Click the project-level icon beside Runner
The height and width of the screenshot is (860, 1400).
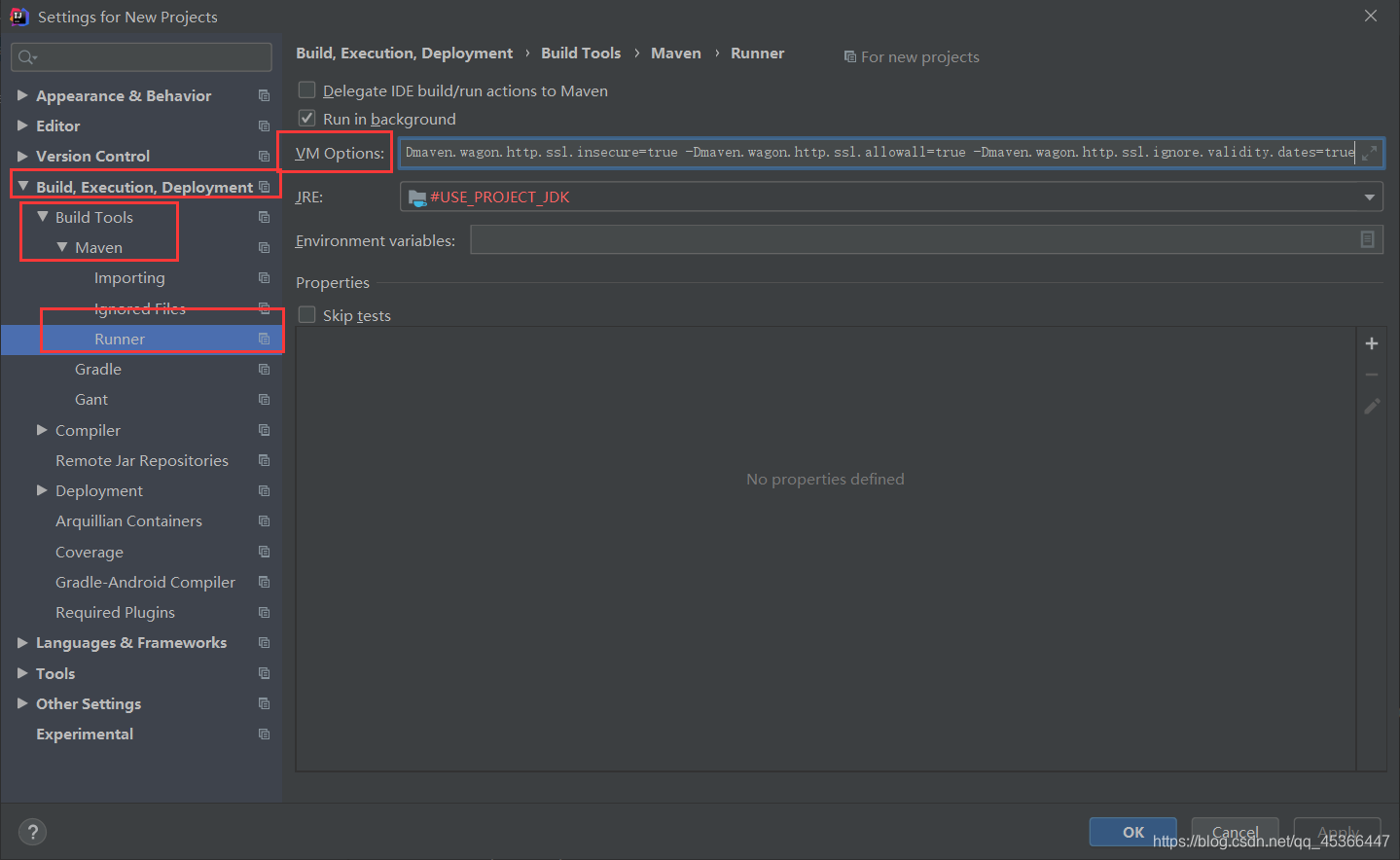[264, 339]
